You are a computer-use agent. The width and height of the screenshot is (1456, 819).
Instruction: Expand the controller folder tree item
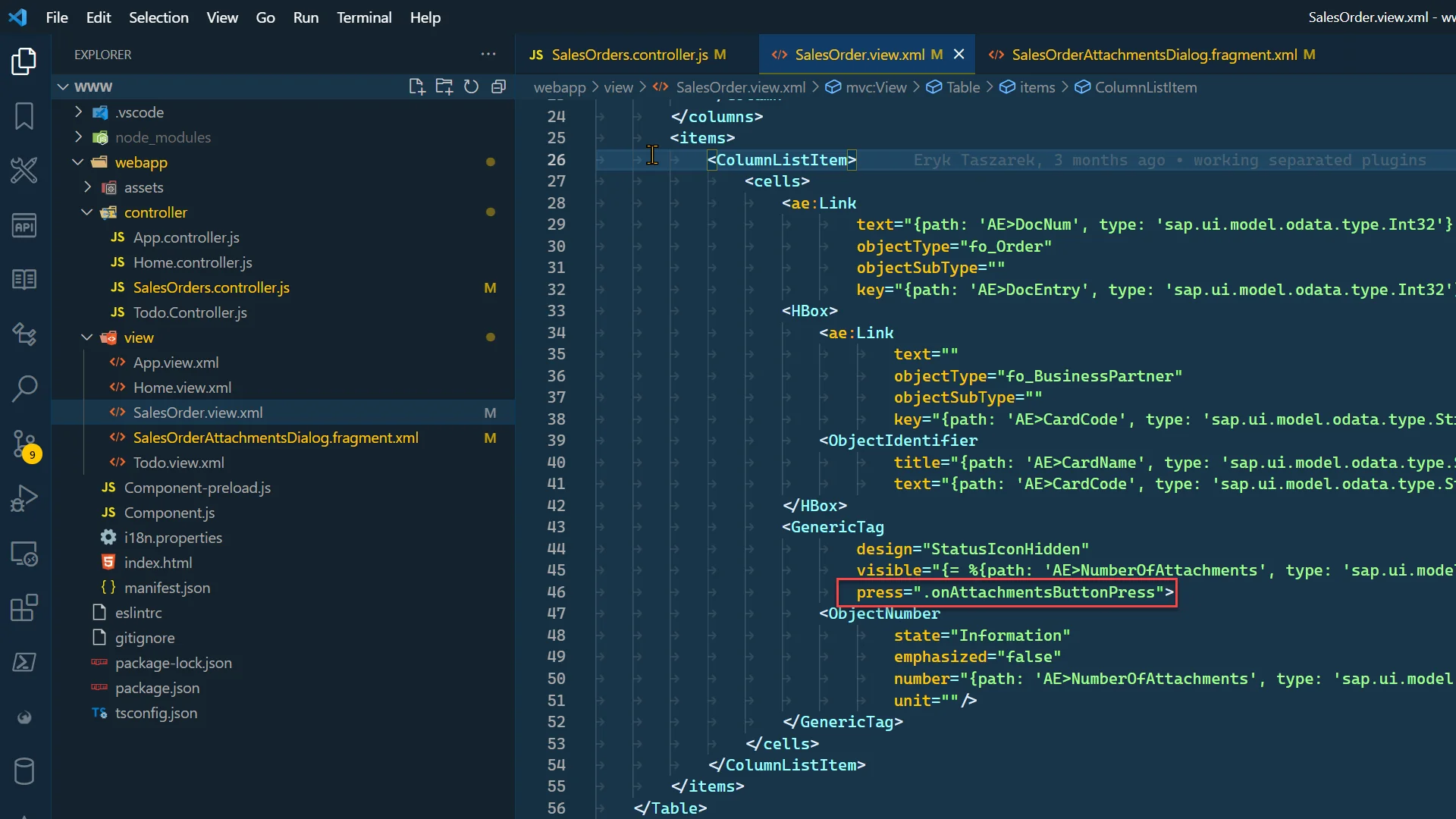(x=87, y=212)
